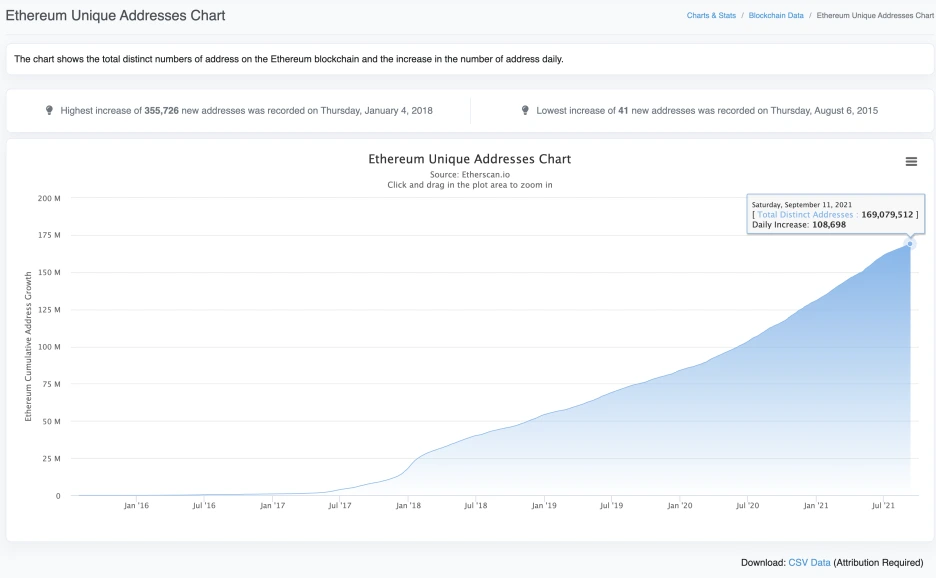Click the 200 M y-axis label
The image size is (936, 578).
(49, 198)
